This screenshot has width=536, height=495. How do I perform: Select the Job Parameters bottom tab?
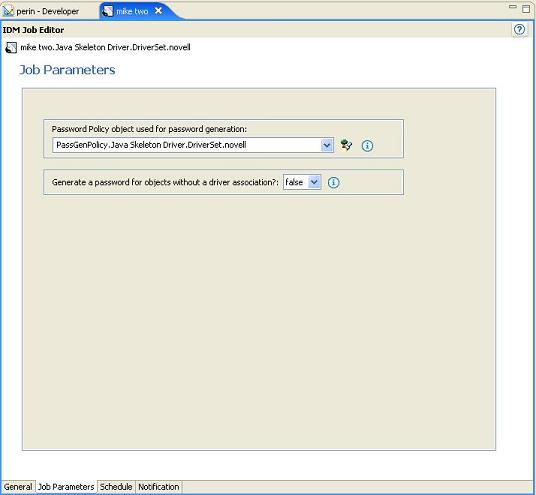tap(66, 487)
